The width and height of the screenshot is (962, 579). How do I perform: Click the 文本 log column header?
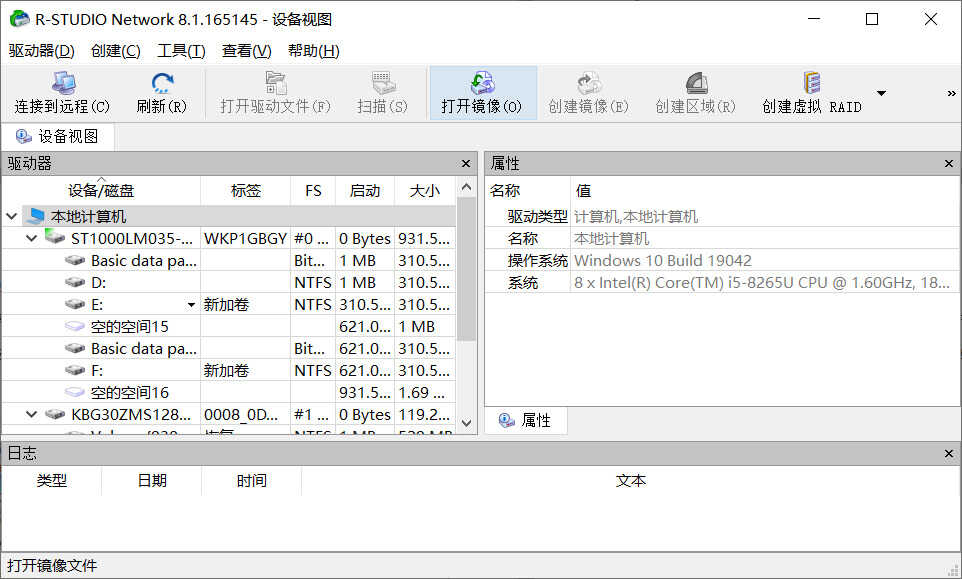click(x=631, y=480)
